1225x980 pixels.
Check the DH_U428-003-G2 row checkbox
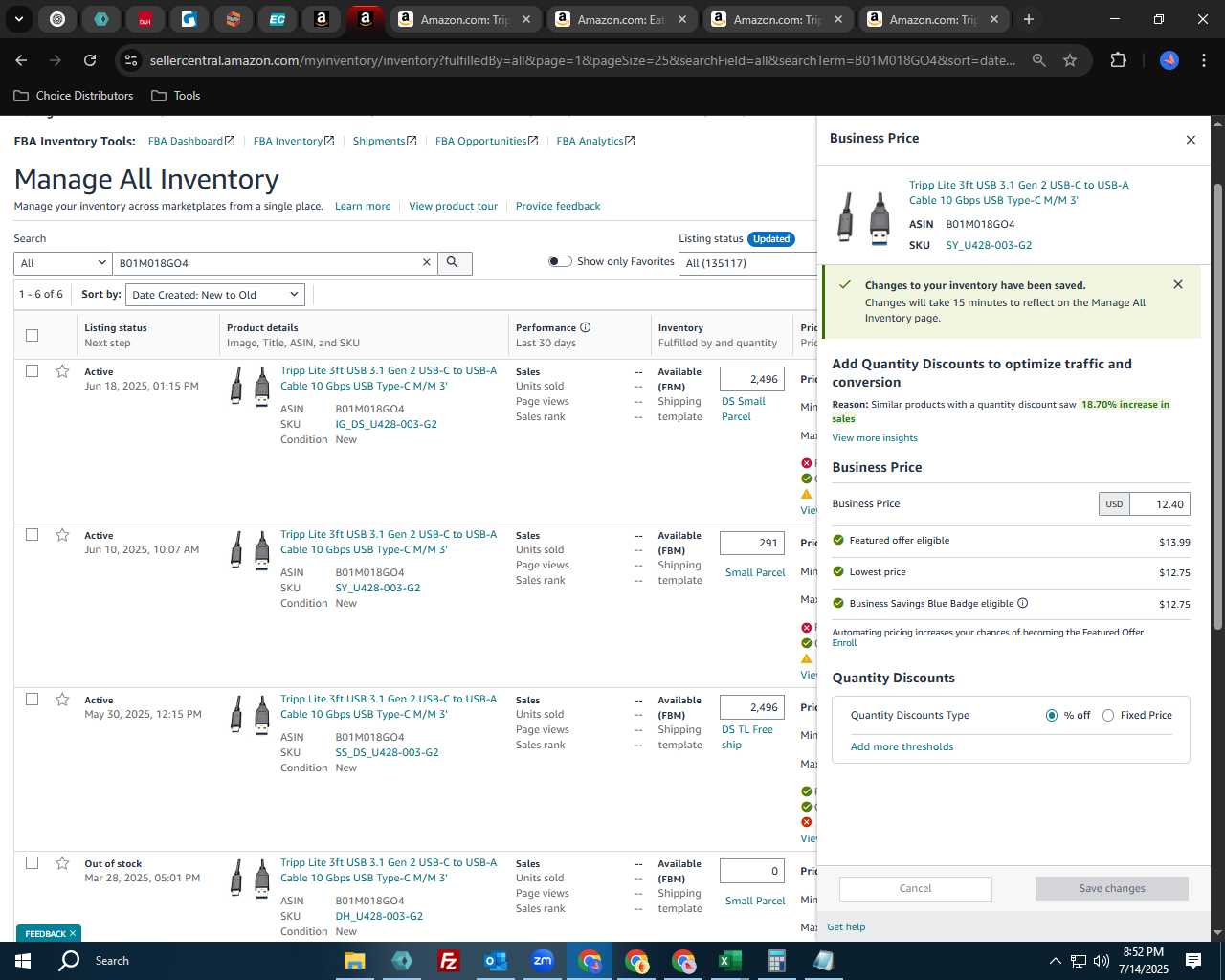click(32, 862)
